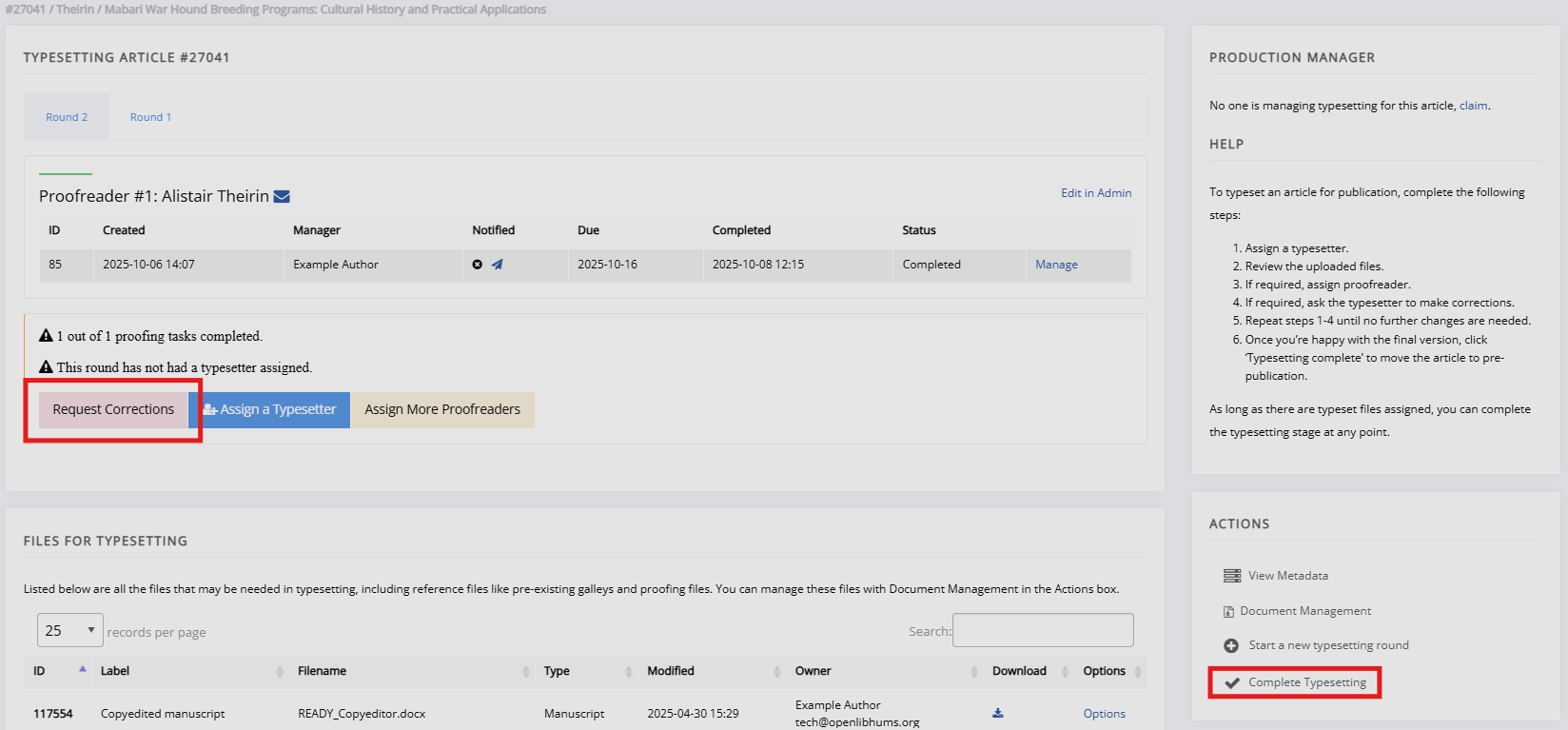This screenshot has height=730, width=1568.
Task: Sort table by Download column
Action: [x=1029, y=671]
